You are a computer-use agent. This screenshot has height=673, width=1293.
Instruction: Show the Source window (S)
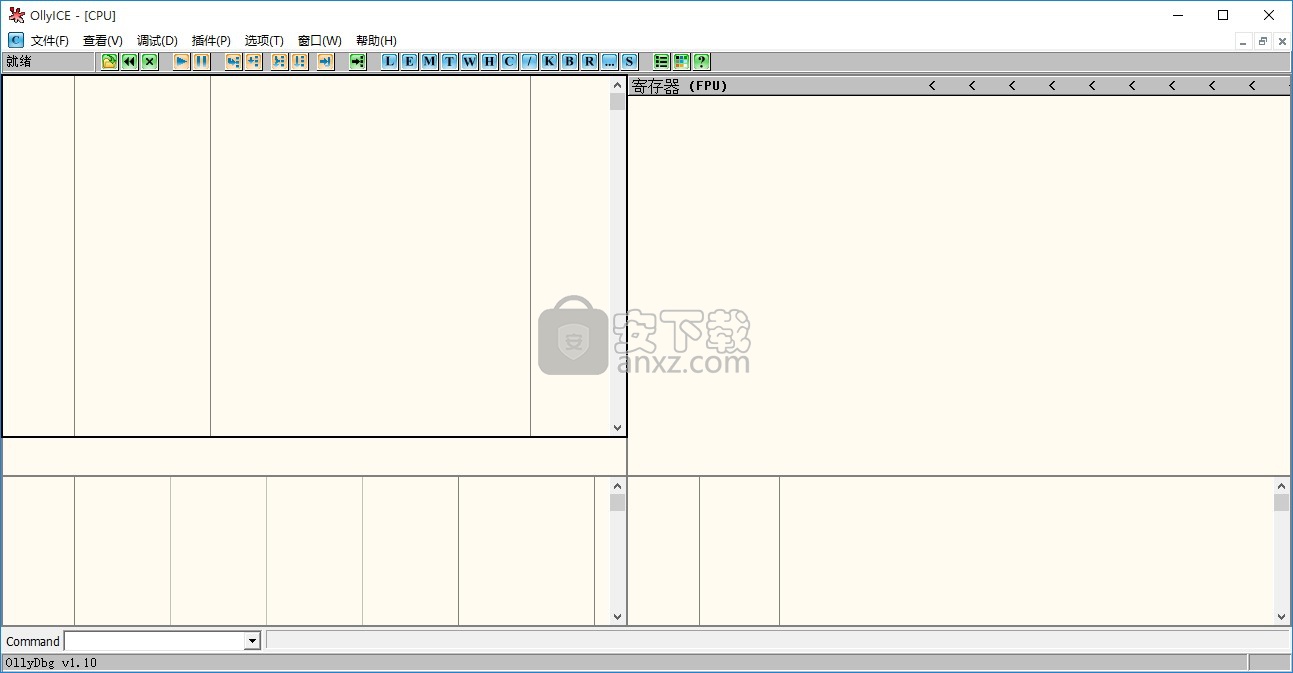(x=630, y=62)
